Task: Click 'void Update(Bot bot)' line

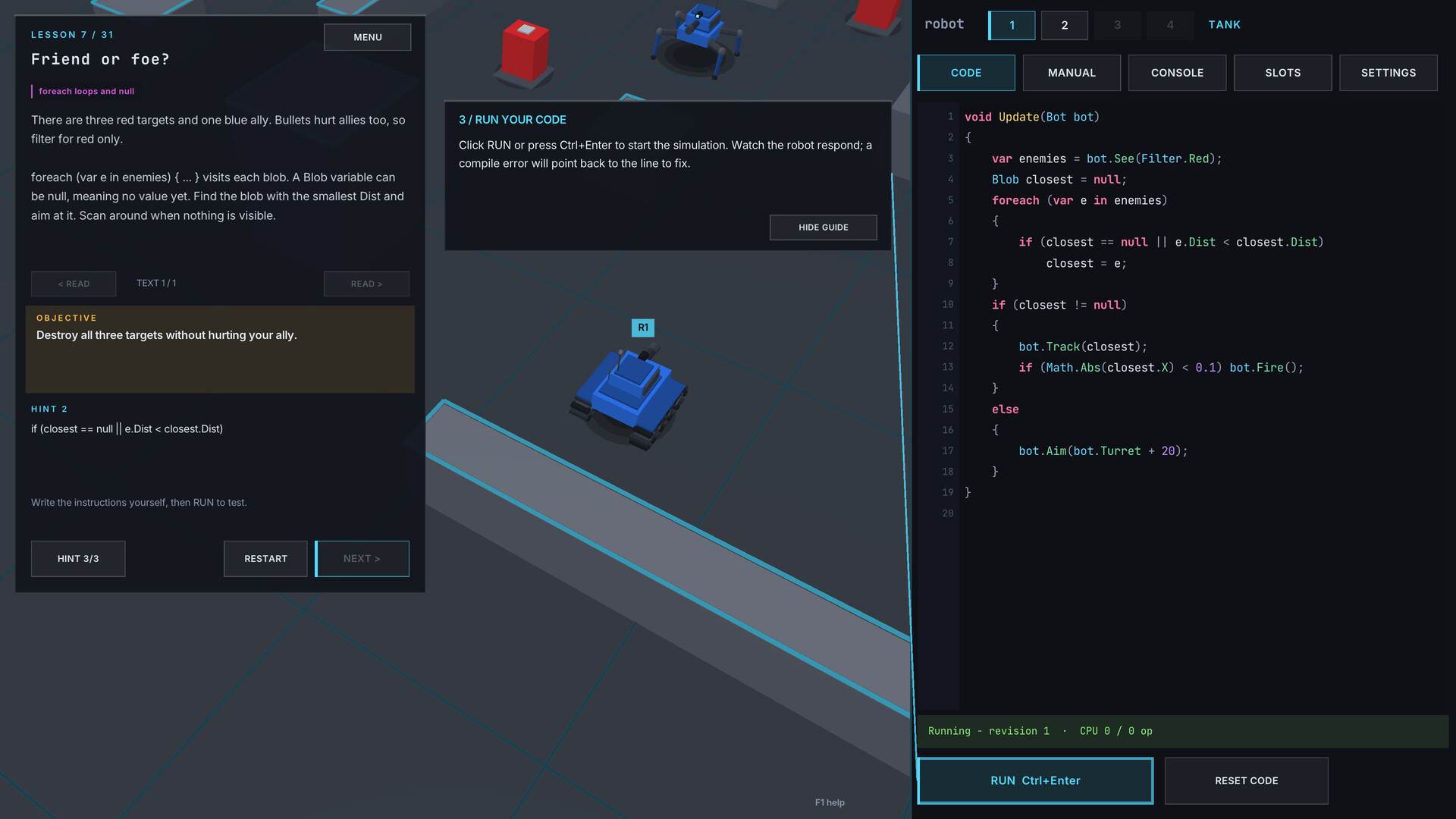Action: click(1031, 117)
